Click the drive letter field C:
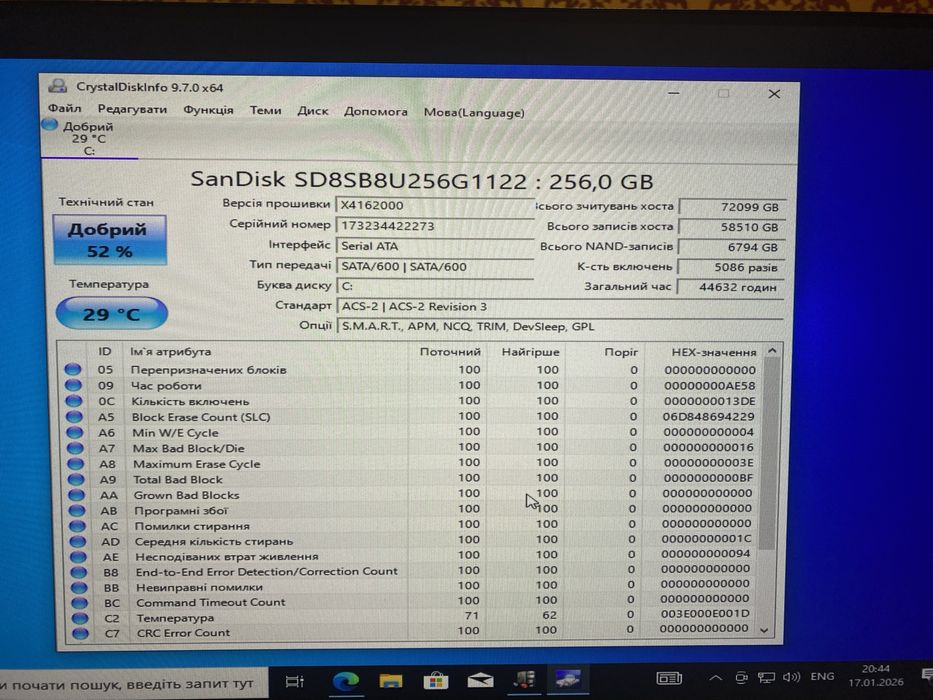Screen dimensions: 933x700 (x=434, y=286)
